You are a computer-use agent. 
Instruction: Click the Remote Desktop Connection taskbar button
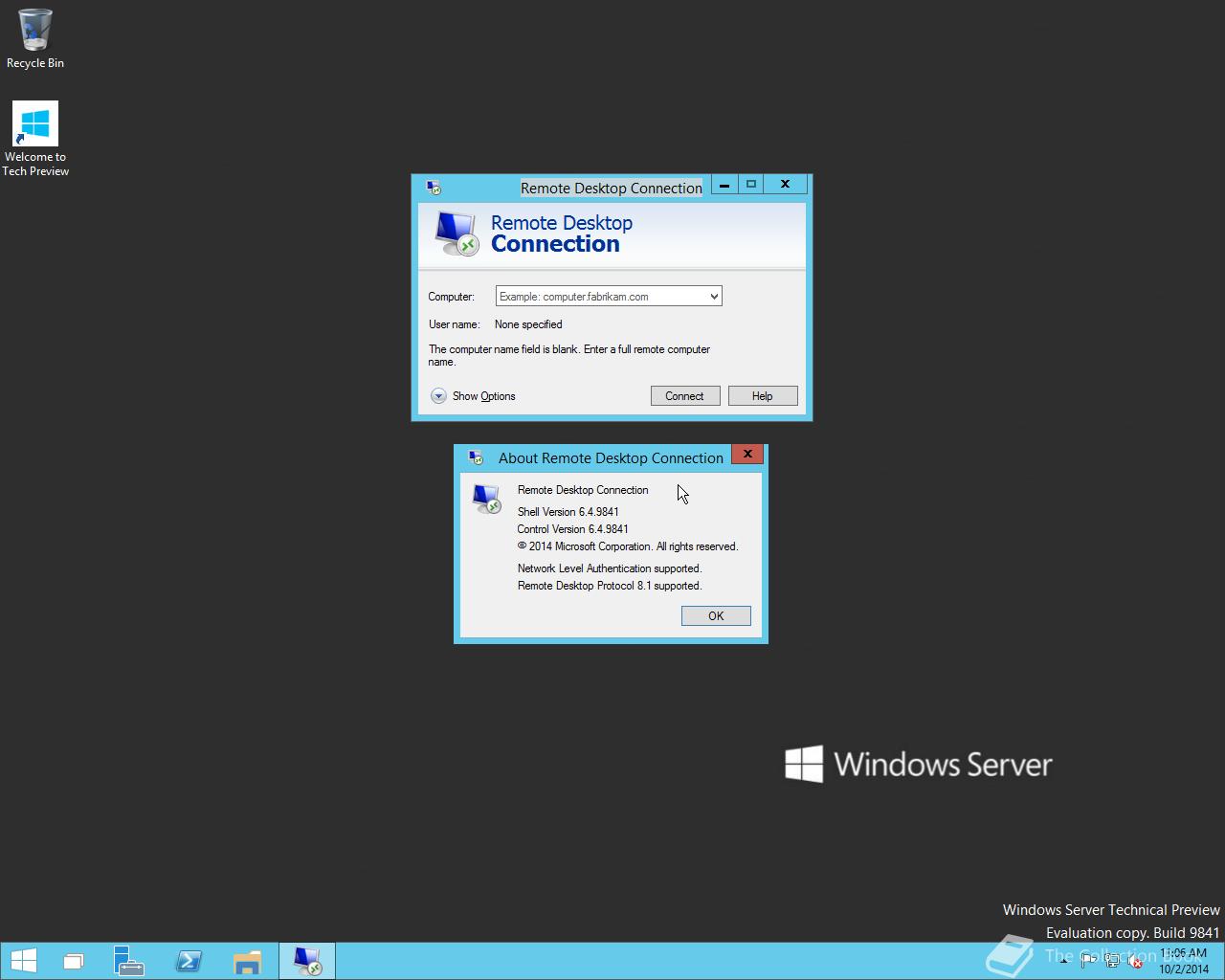307,961
